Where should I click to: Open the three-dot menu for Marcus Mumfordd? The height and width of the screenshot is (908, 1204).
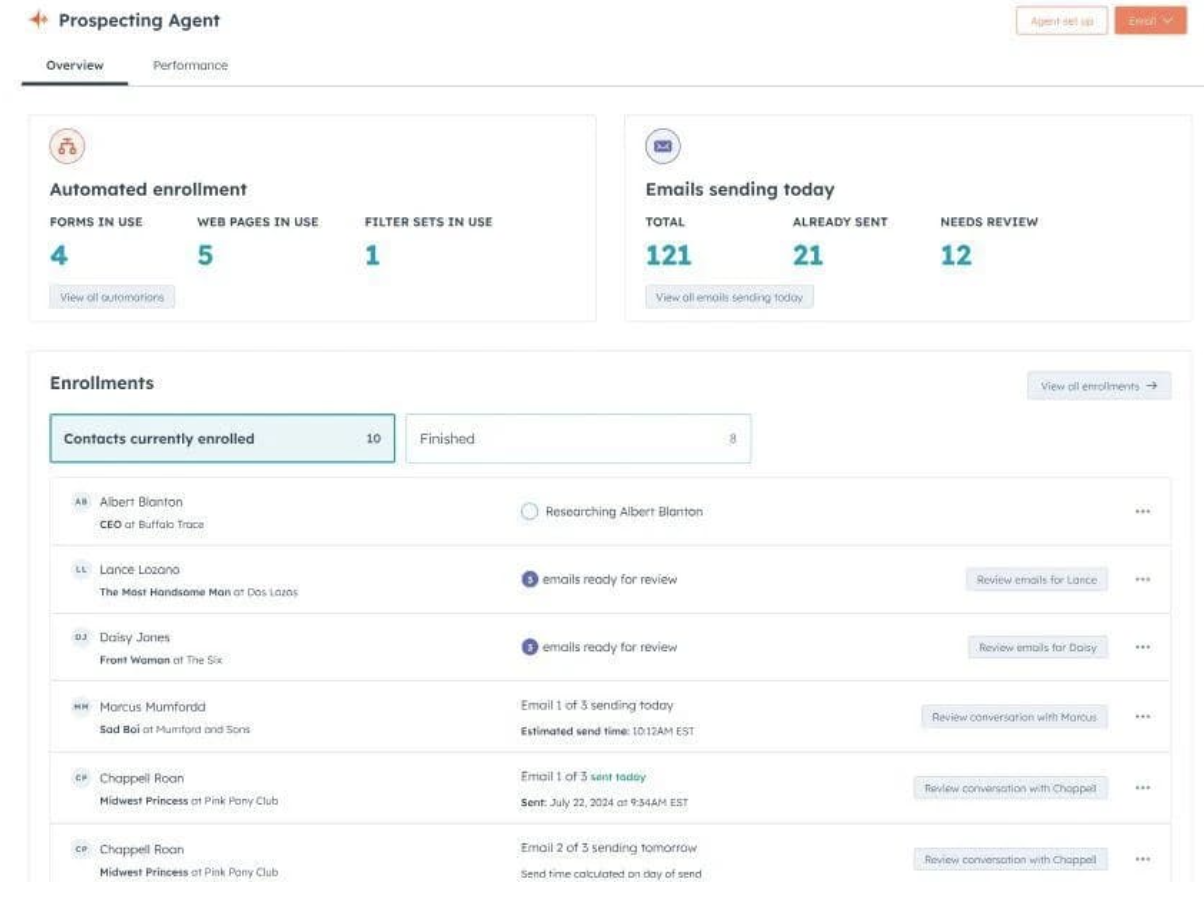(1143, 716)
